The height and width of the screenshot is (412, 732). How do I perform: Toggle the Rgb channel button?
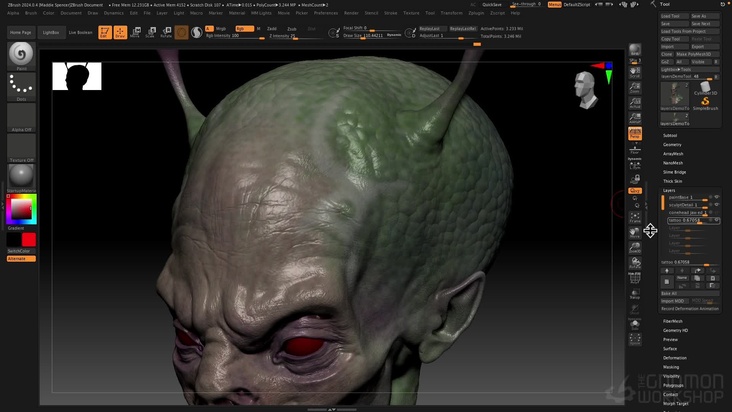click(x=244, y=28)
